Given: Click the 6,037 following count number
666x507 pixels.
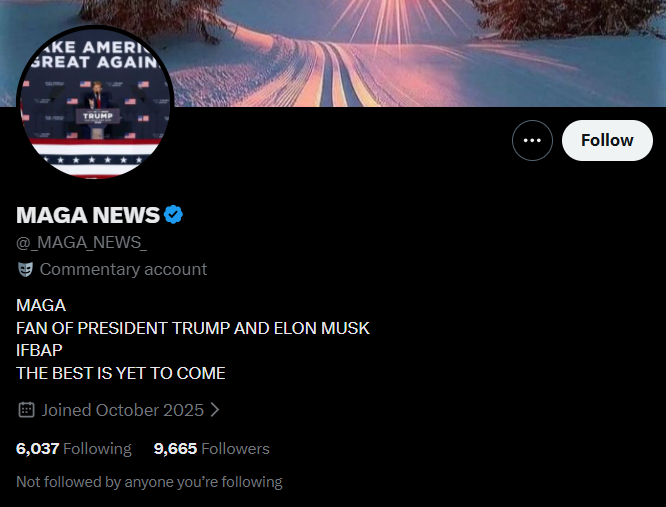Looking at the screenshot, I should (x=37, y=449).
